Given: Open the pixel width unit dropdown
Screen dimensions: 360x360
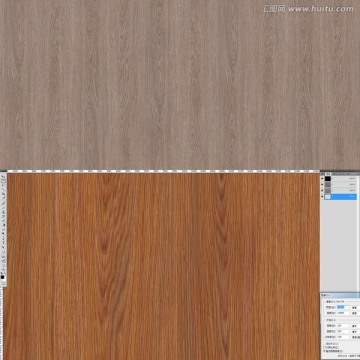Looking at the screenshot, I should click(356, 308).
